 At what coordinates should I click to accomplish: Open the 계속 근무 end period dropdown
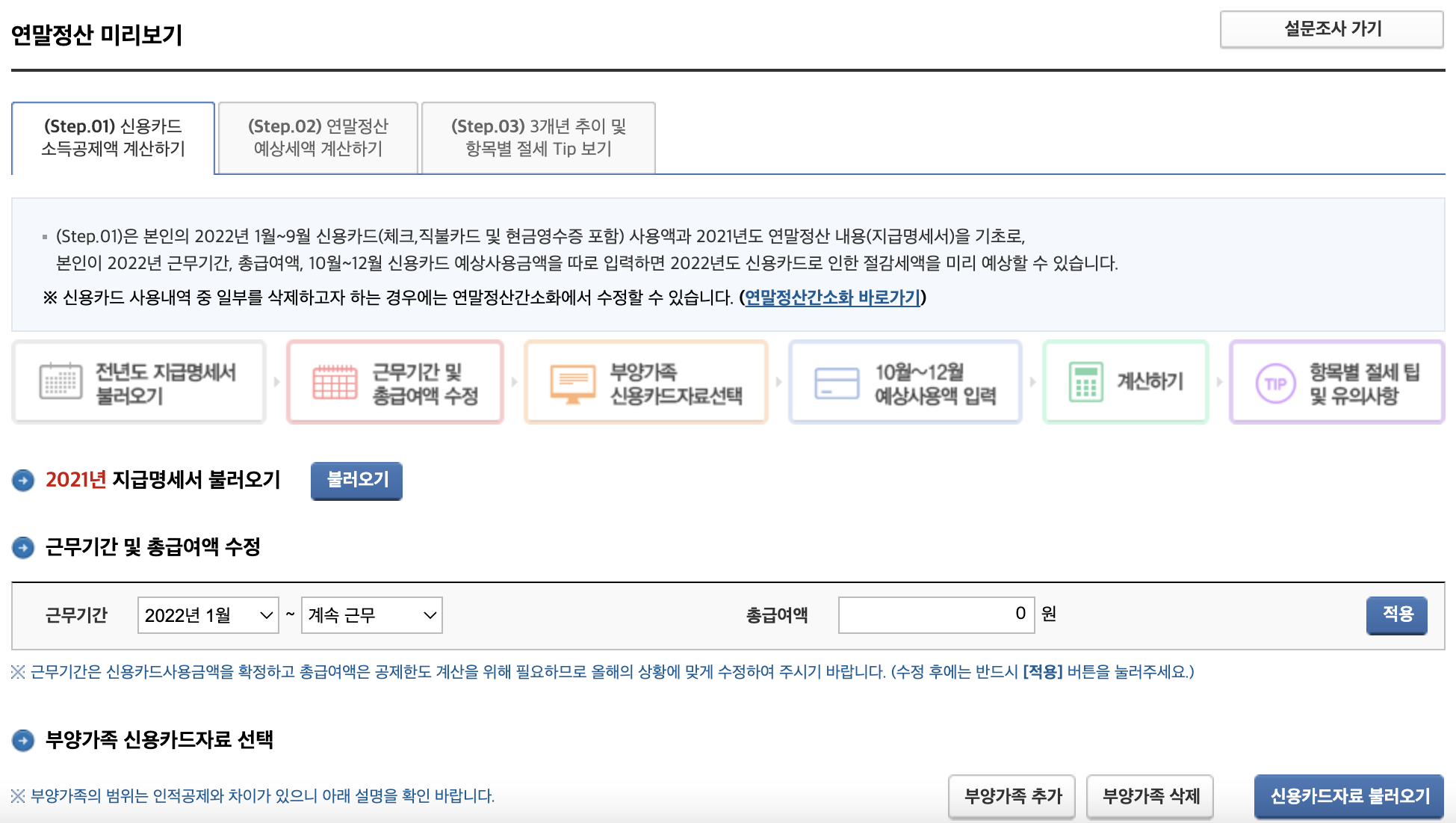[371, 615]
